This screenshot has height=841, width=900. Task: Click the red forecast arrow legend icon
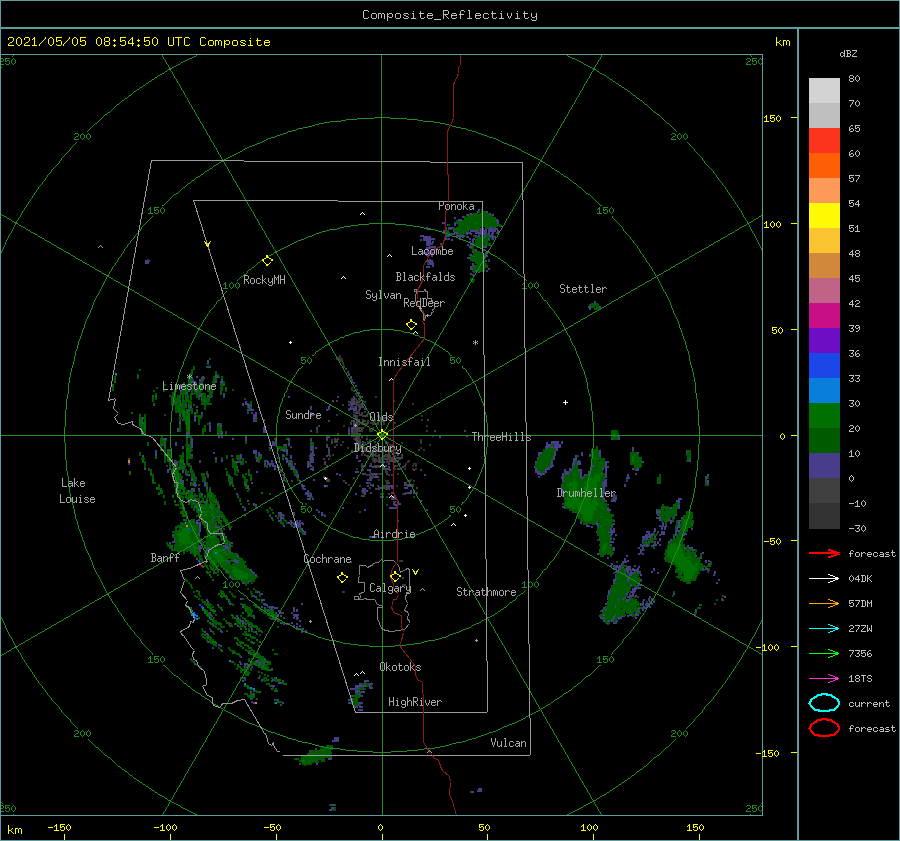coord(824,553)
